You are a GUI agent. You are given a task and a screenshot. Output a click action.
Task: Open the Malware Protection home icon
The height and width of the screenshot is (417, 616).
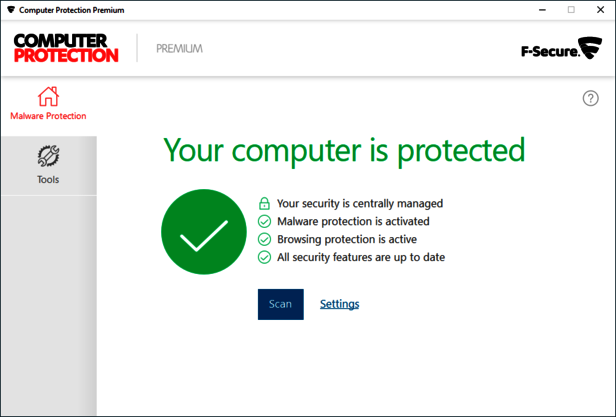(x=48, y=97)
